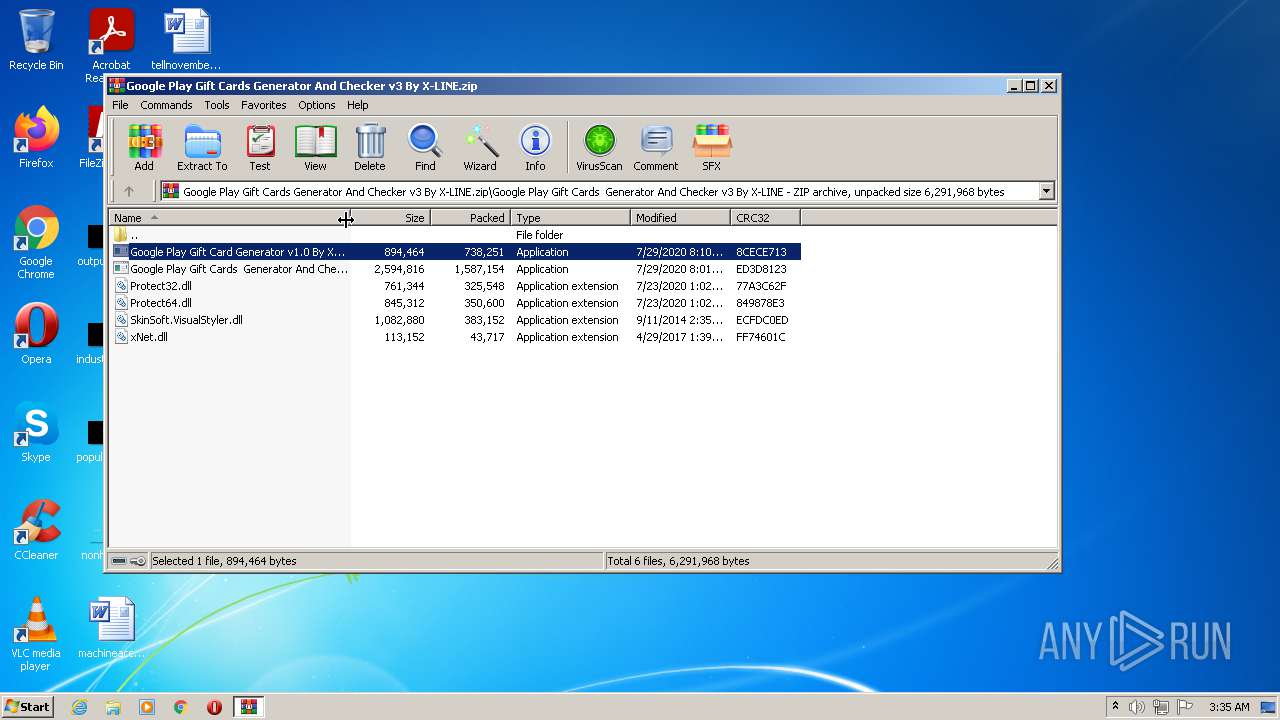Launch the Wizard tool
This screenshot has width=1280, height=720.
click(x=480, y=148)
